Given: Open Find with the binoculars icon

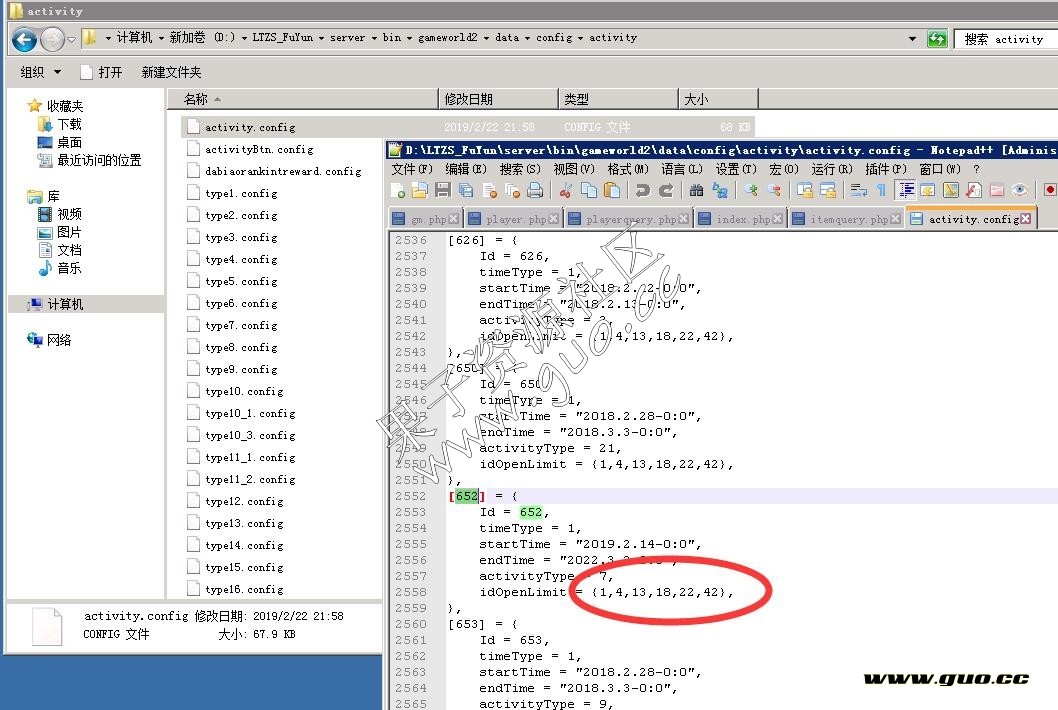Looking at the screenshot, I should [696, 191].
